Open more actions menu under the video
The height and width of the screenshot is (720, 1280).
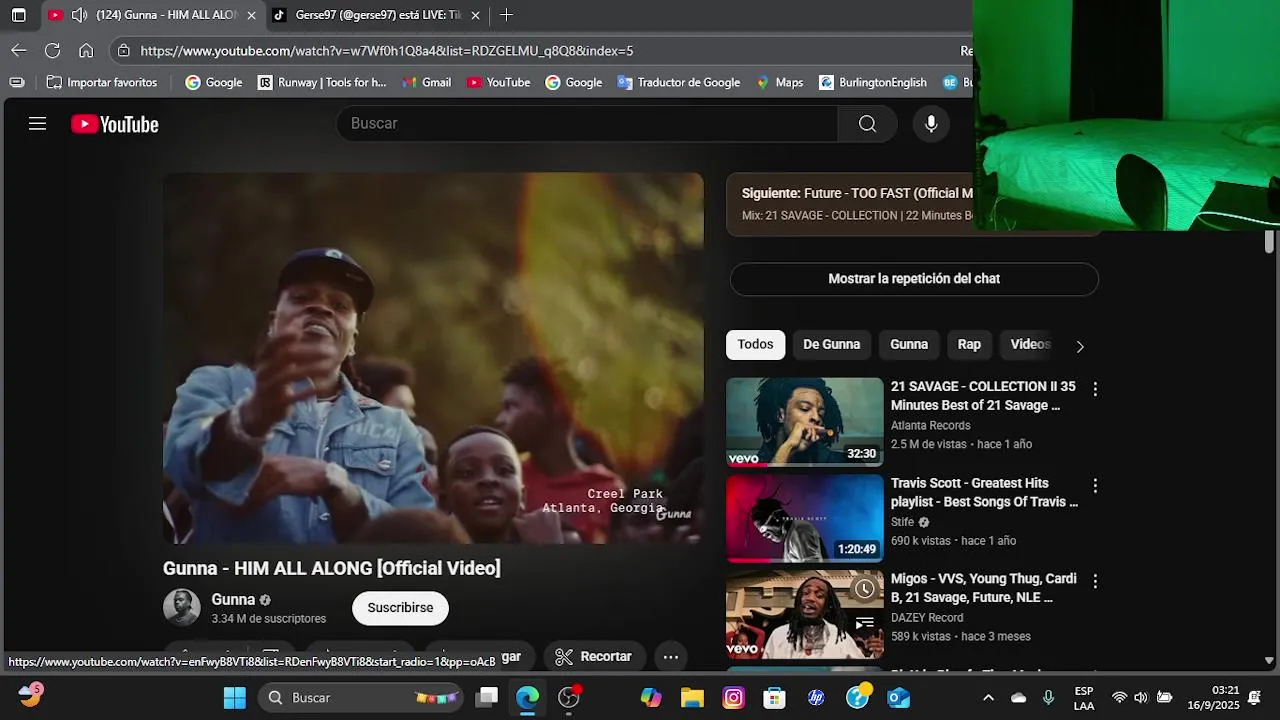pyautogui.click(x=671, y=657)
